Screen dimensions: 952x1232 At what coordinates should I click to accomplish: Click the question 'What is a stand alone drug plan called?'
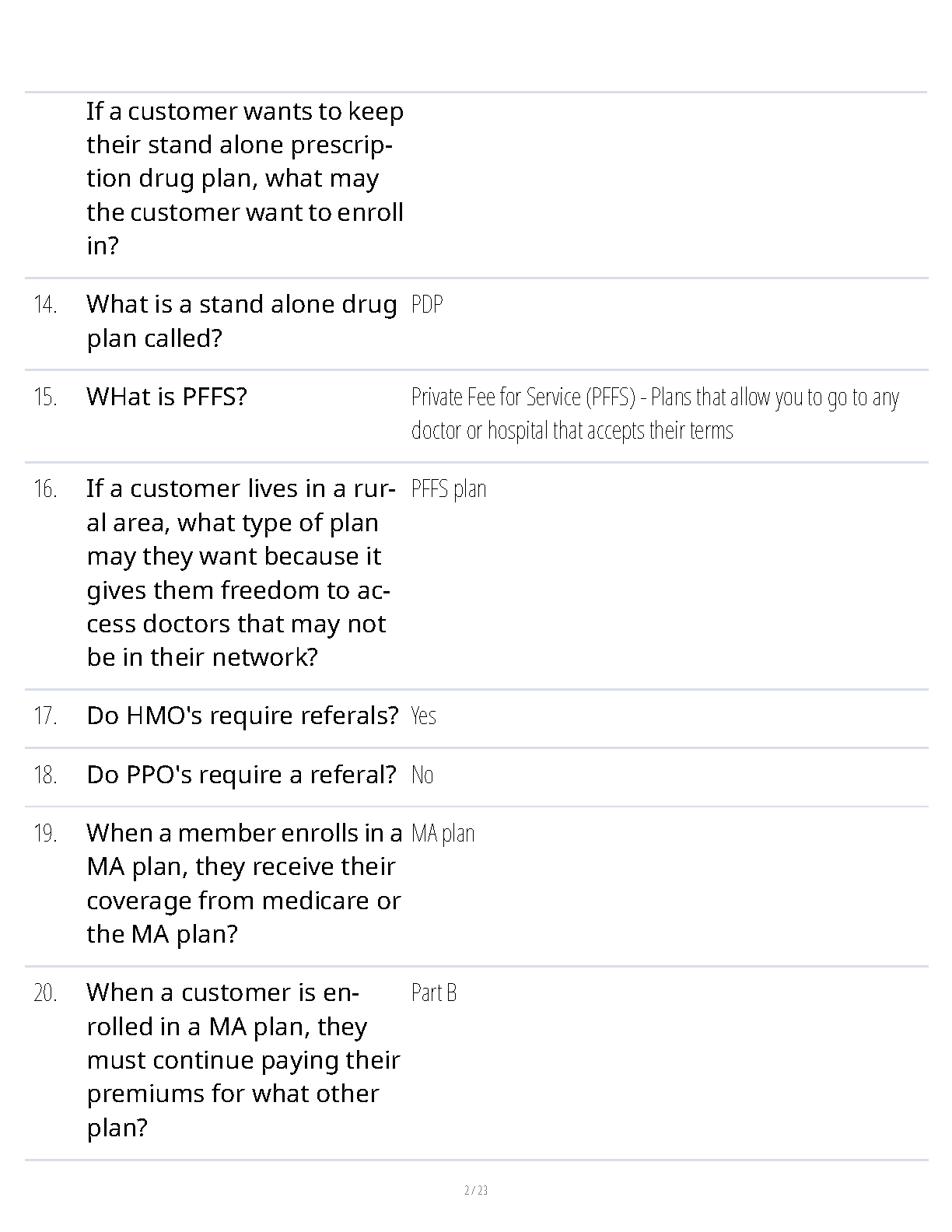(242, 321)
